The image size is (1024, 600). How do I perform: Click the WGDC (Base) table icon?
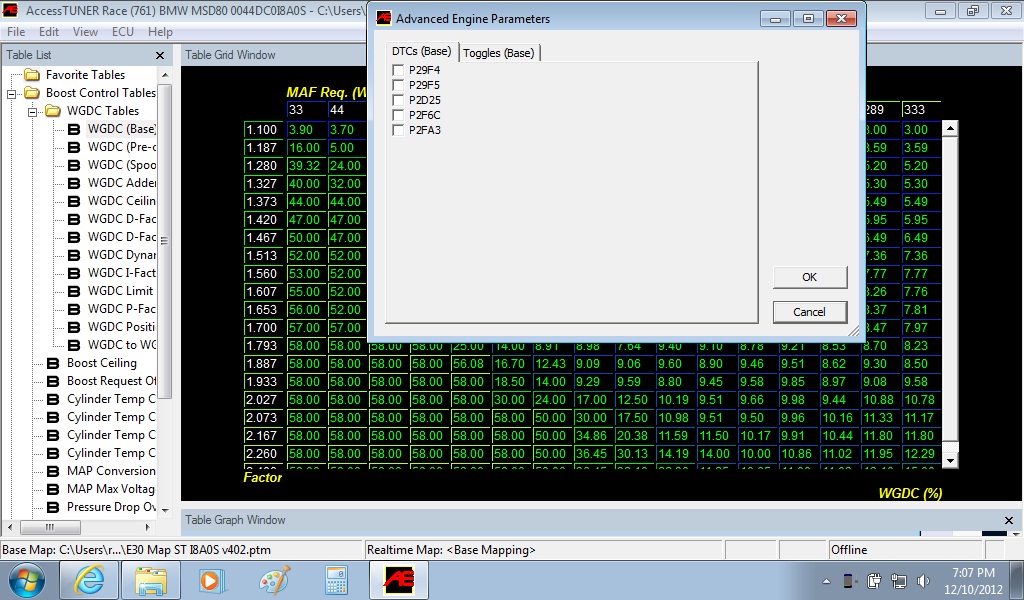click(x=74, y=129)
